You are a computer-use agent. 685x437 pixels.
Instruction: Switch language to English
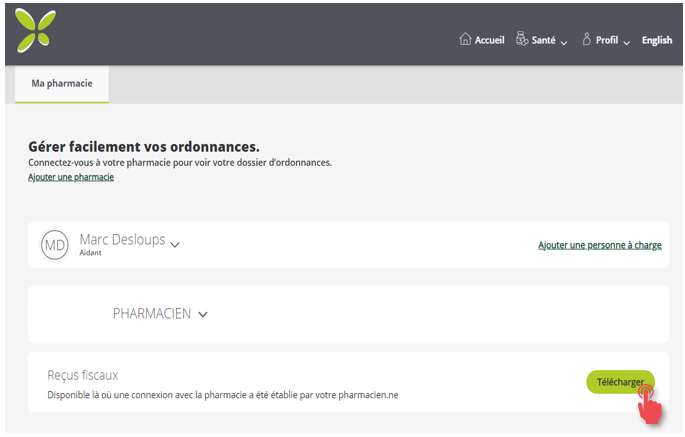657,41
